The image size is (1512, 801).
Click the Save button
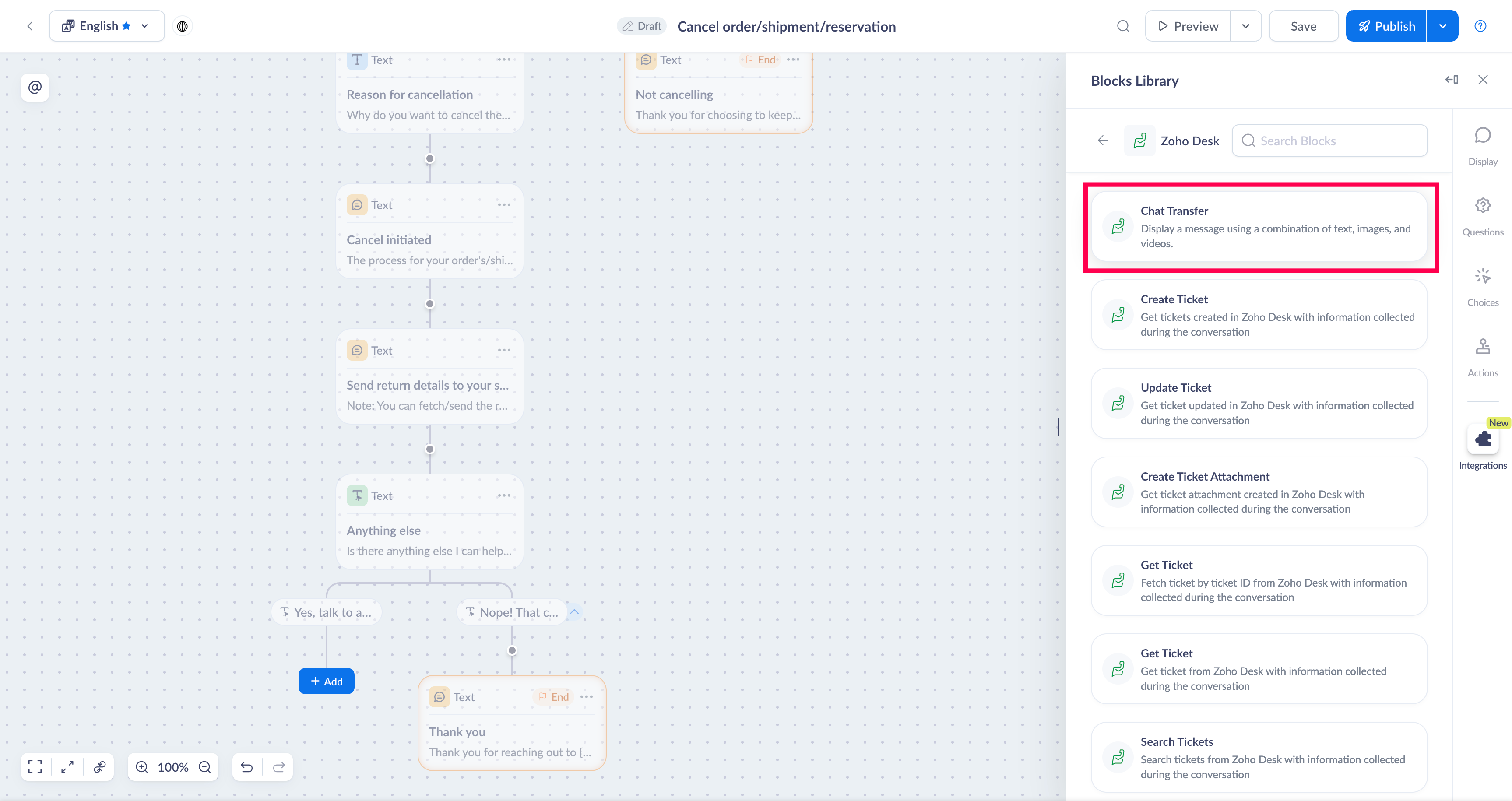(x=1303, y=26)
